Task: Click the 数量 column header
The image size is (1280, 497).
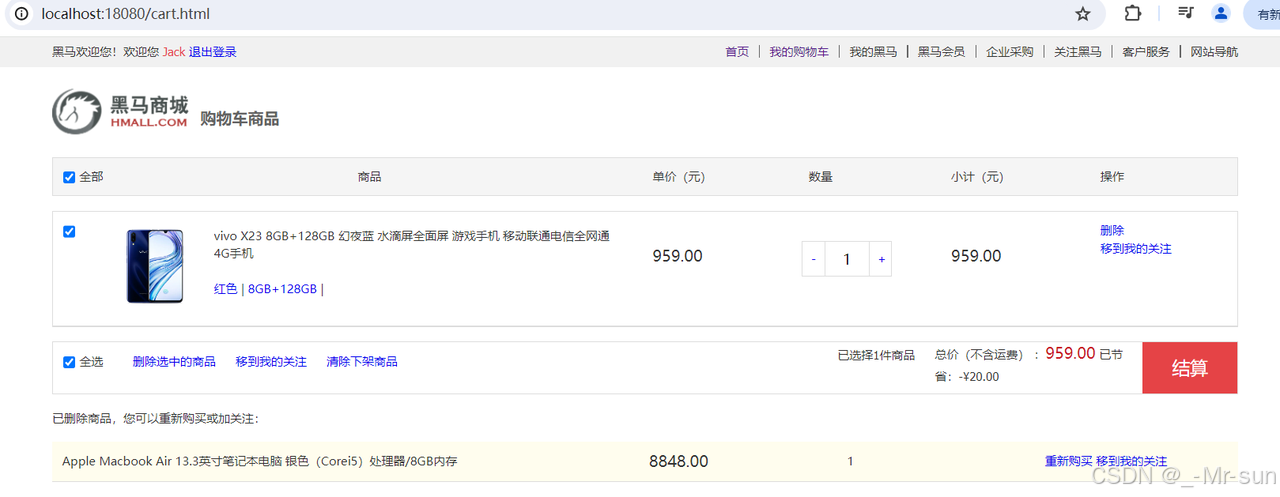Action: pos(821,177)
